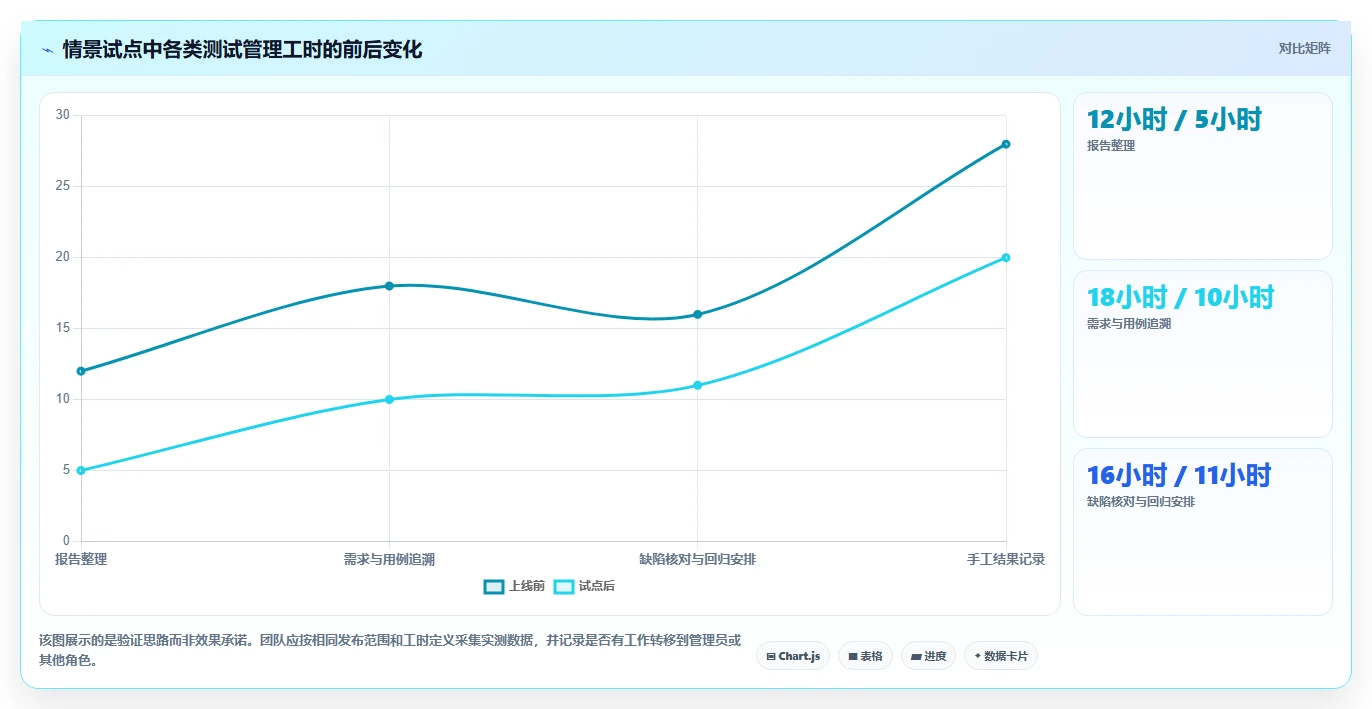Image resolution: width=1372 pixels, height=709 pixels.
Task: Select the 上线前 point at 报告整理 (12)
Action: point(81,371)
